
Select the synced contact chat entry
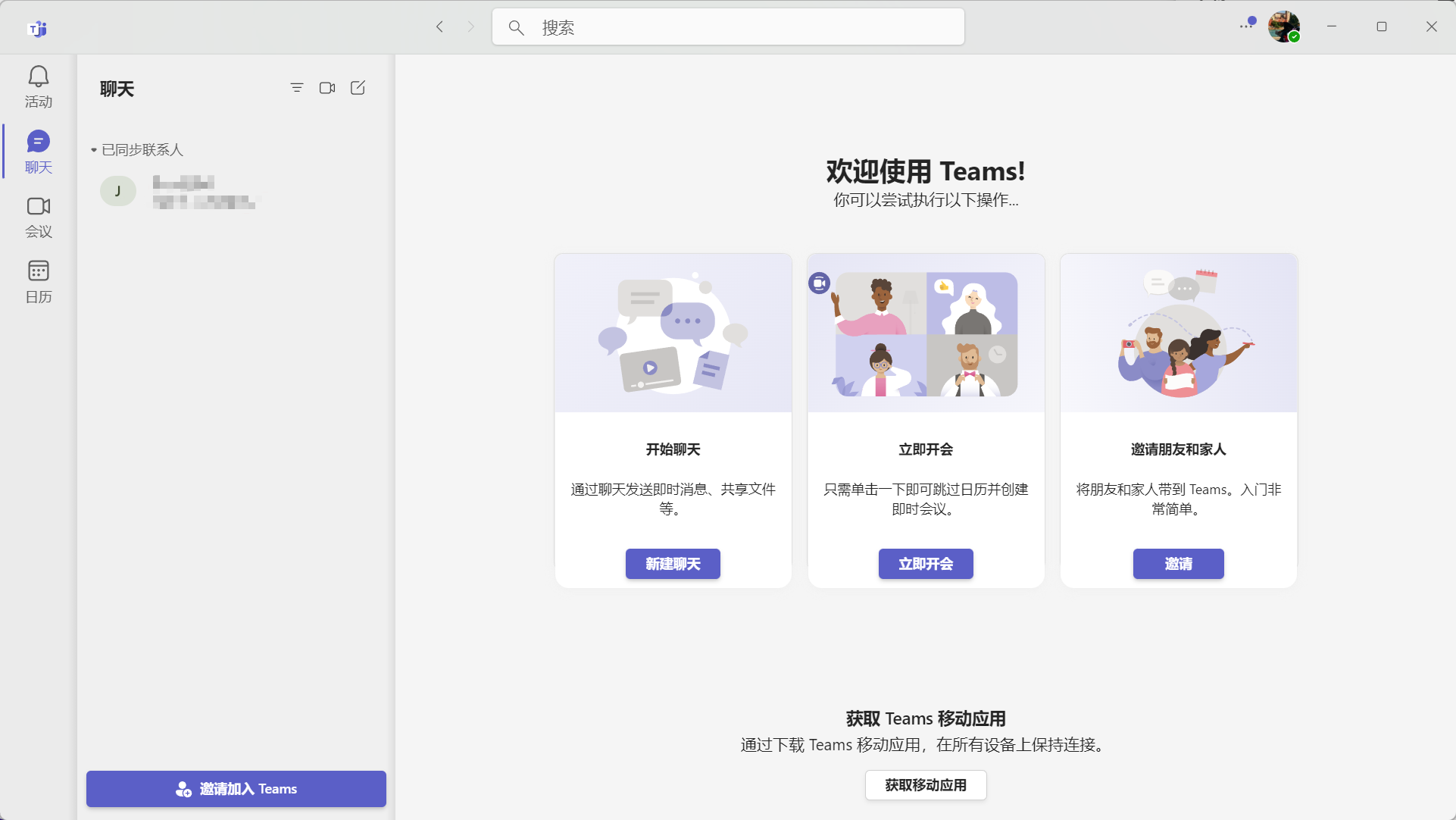click(236, 192)
